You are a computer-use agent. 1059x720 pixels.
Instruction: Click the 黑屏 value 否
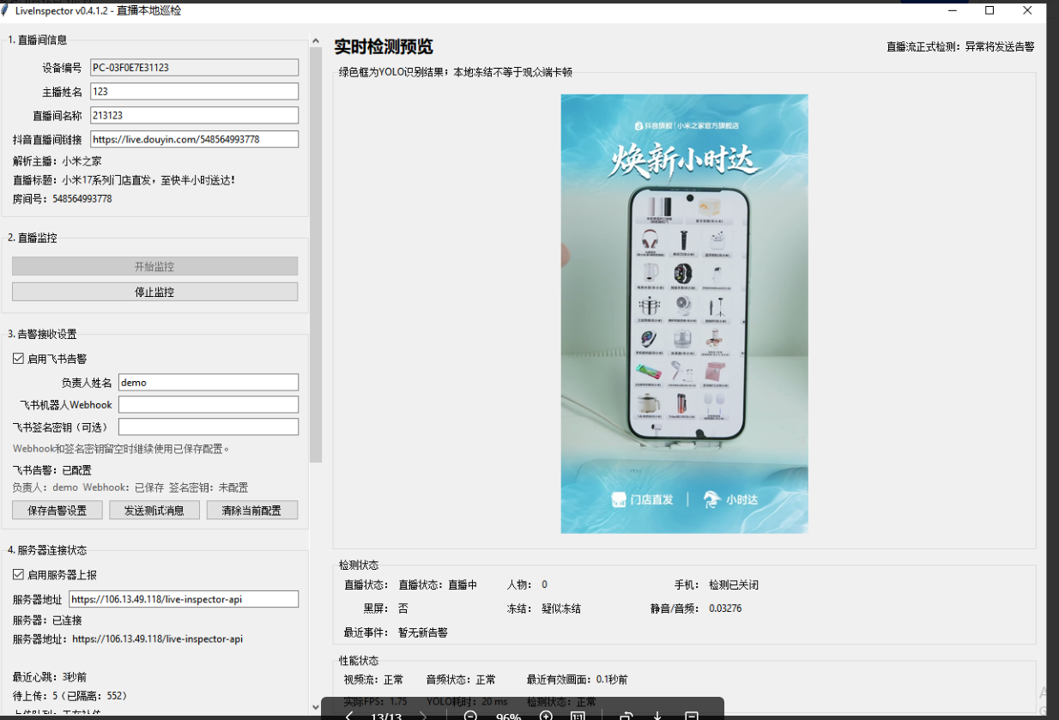403,609
